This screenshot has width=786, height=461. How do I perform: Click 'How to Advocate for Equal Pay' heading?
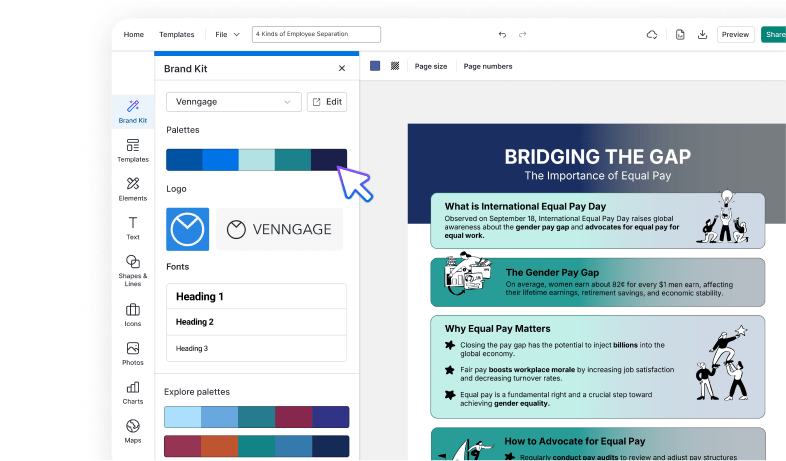574,441
